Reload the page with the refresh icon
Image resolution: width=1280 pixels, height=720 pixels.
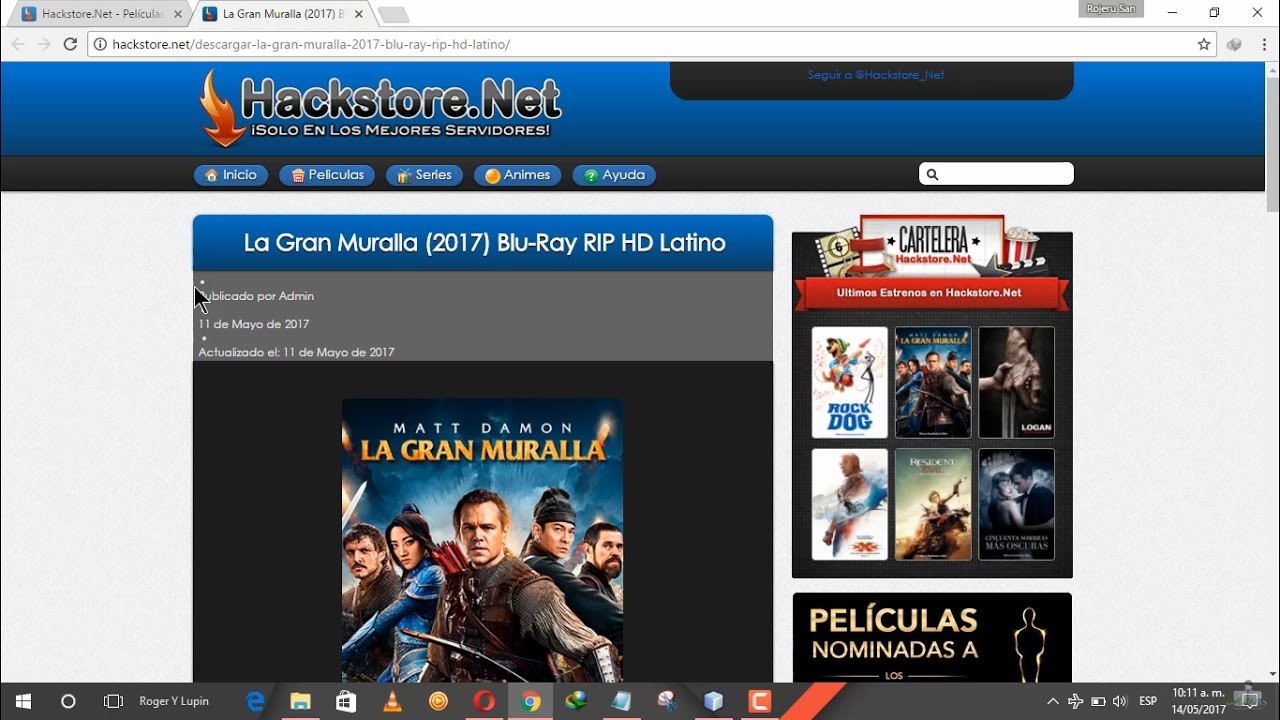point(70,44)
